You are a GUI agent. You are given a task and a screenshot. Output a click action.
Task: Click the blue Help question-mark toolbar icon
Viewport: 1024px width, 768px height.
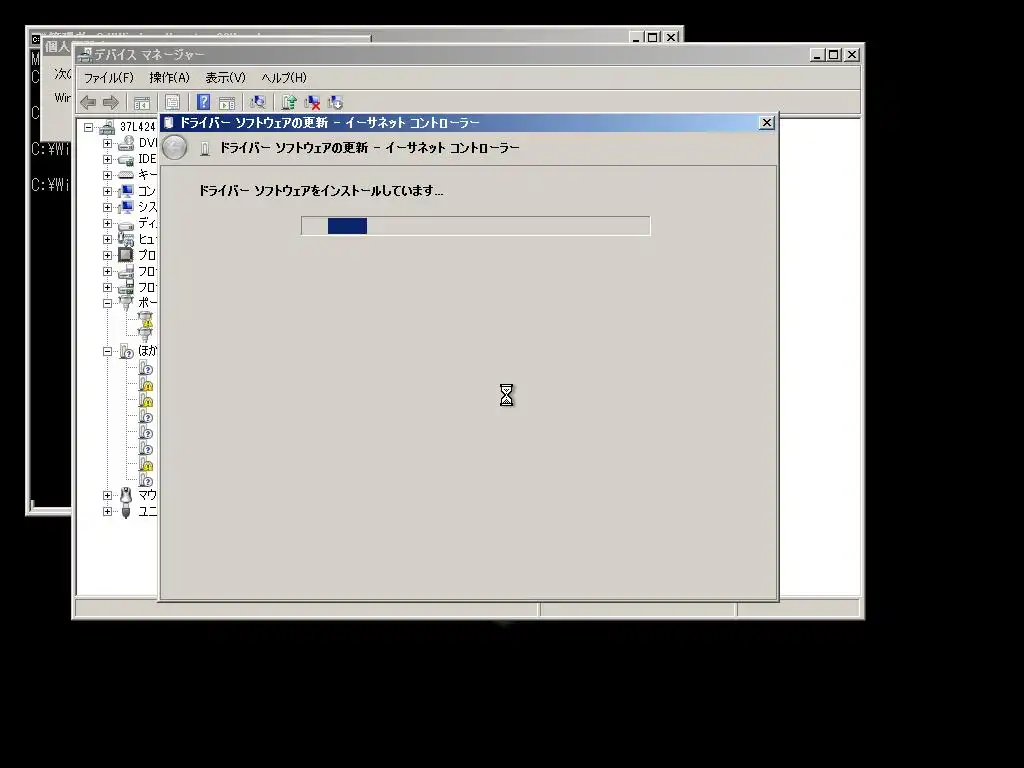pyautogui.click(x=203, y=102)
